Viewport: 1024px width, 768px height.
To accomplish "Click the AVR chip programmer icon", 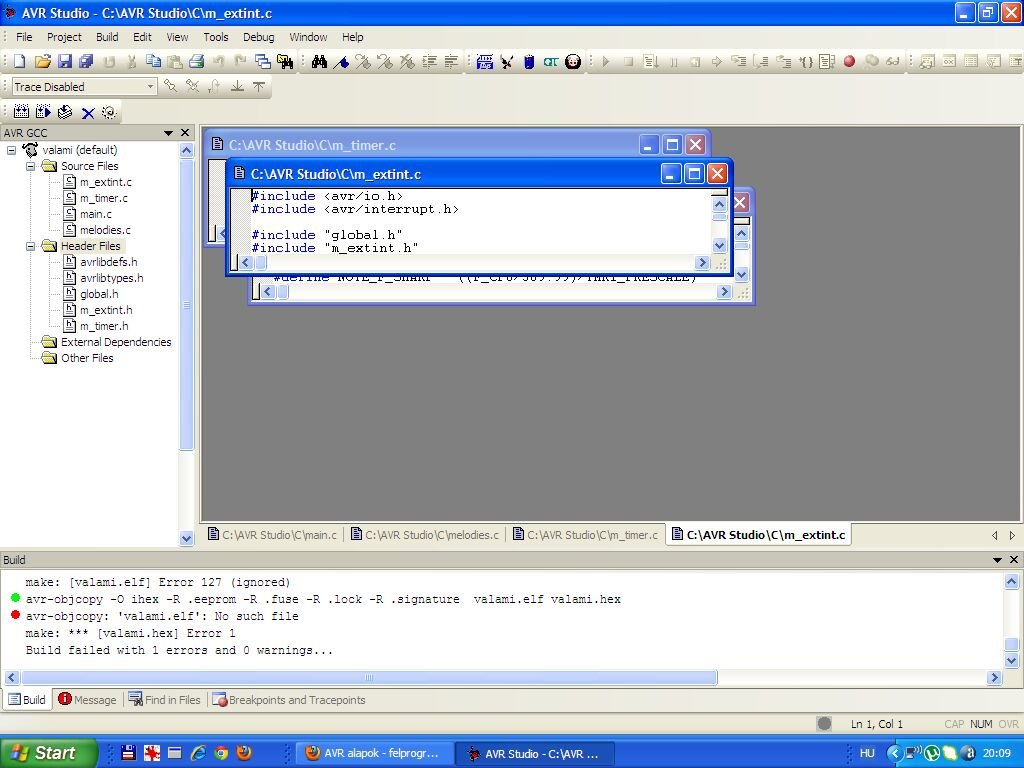I will click(485, 61).
